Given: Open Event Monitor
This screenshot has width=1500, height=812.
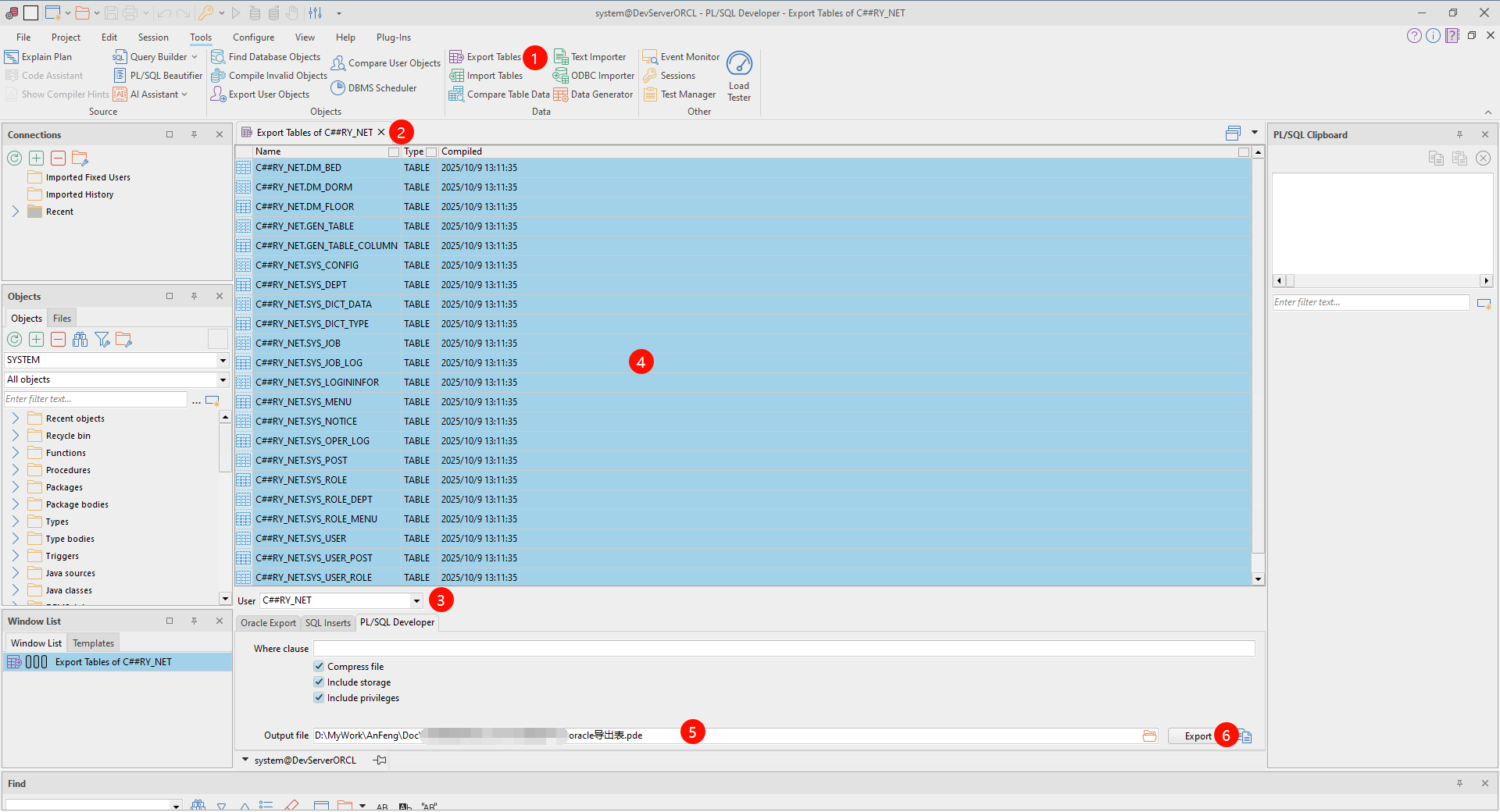Looking at the screenshot, I should point(681,57).
